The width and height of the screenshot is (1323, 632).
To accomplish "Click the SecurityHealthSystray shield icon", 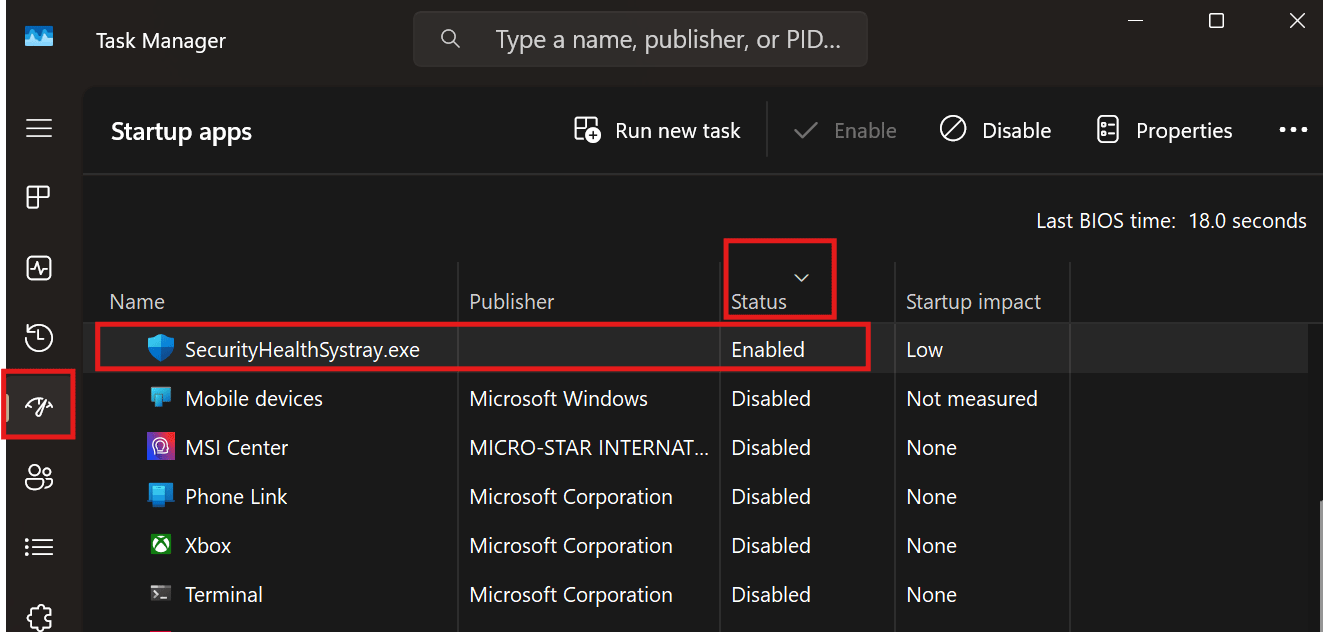I will pos(160,349).
